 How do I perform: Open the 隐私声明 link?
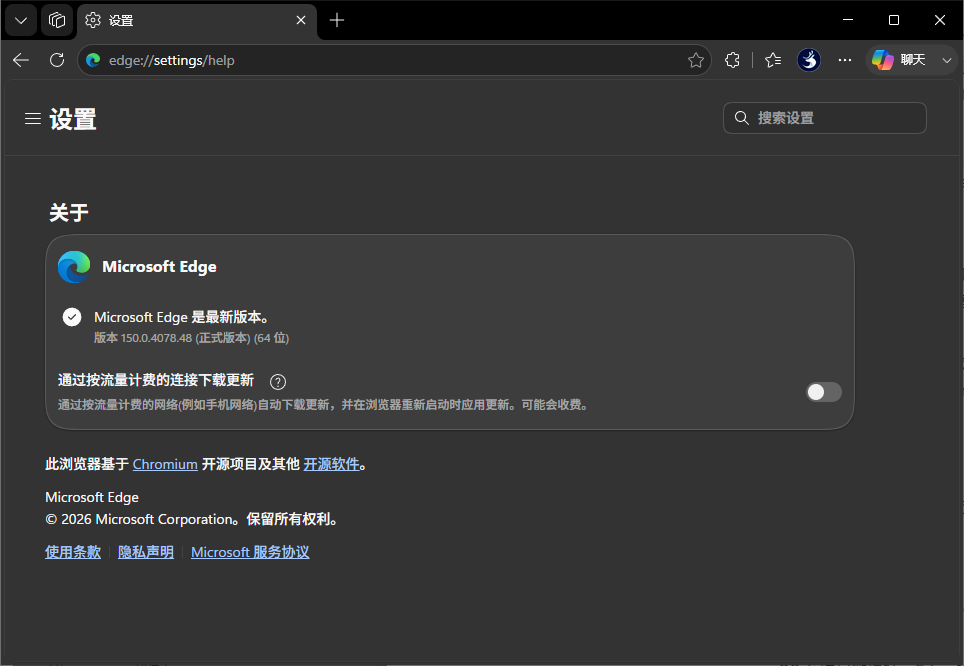146,552
